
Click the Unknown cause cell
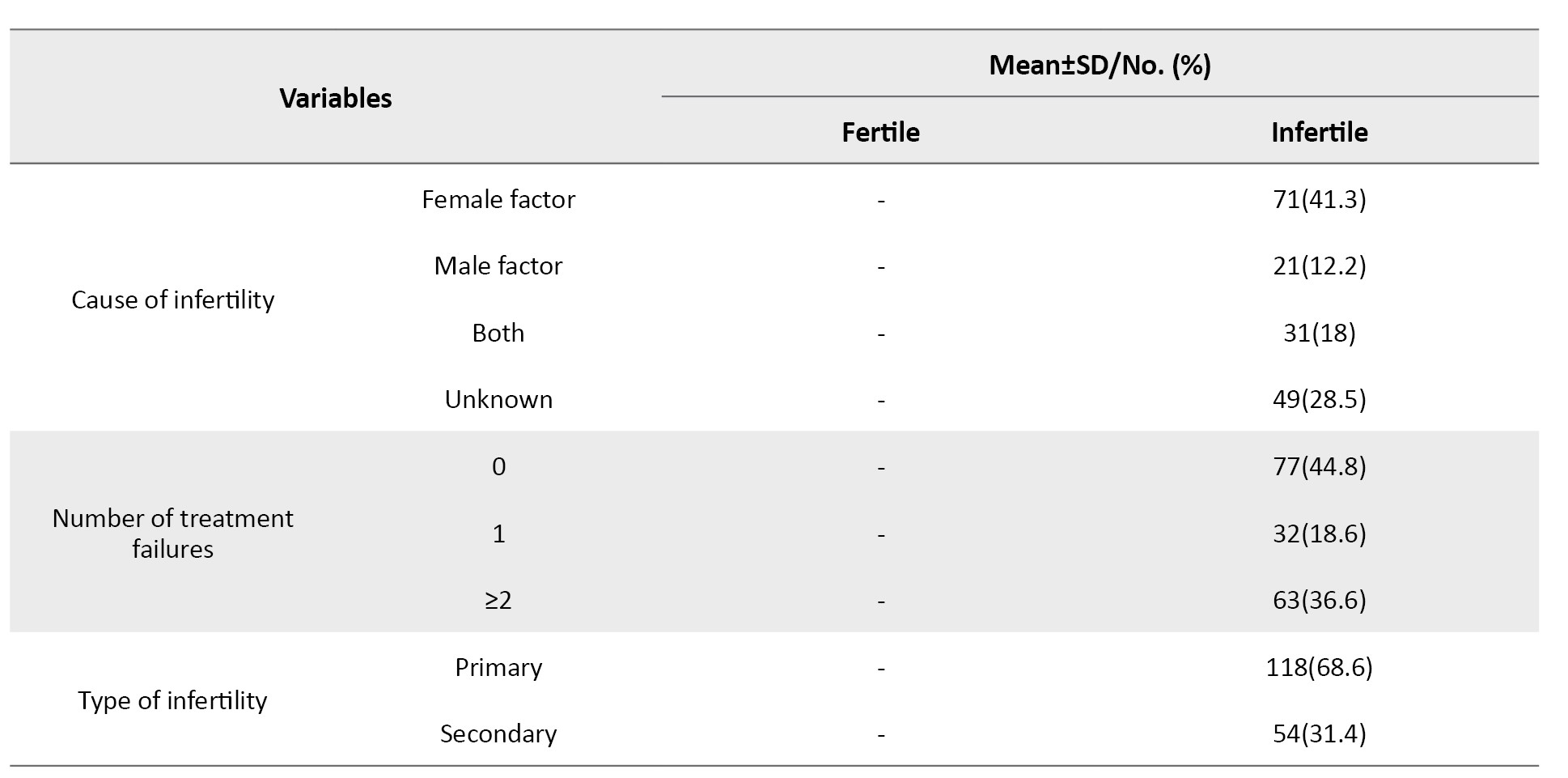pos(498,399)
